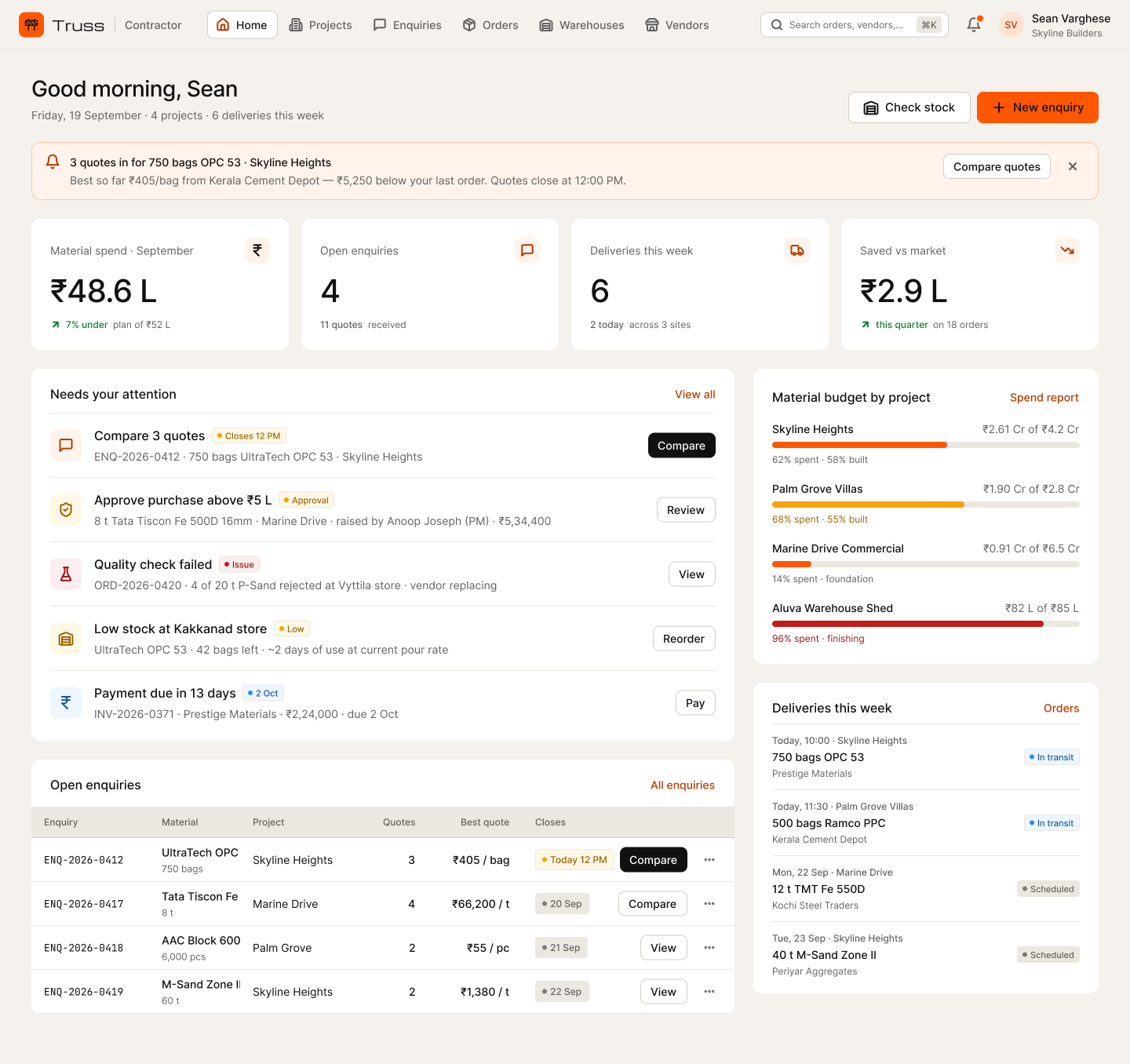Click the Aluva Warehouse Shed budget bar
This screenshot has height=1064, width=1130.
926,624
